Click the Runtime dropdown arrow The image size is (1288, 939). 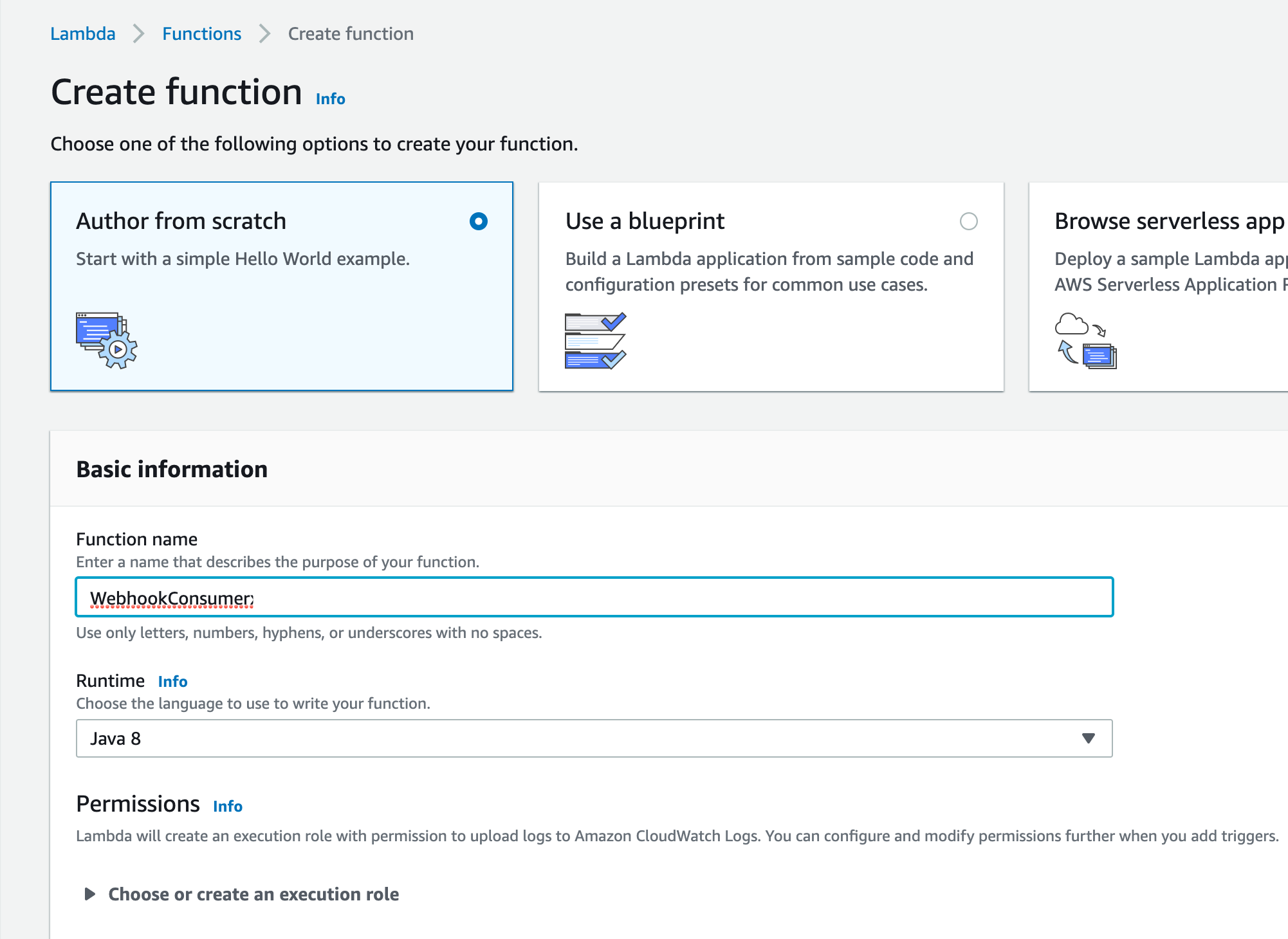(x=1088, y=738)
